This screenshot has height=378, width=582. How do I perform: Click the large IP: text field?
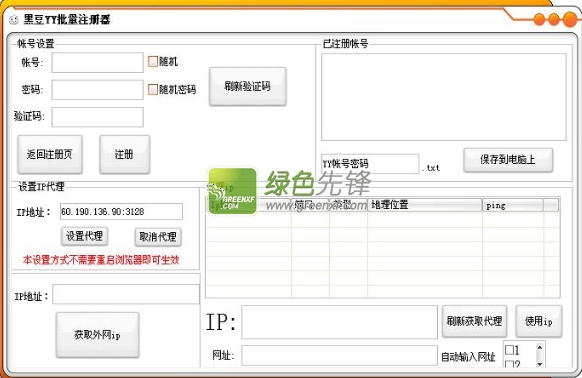339,322
